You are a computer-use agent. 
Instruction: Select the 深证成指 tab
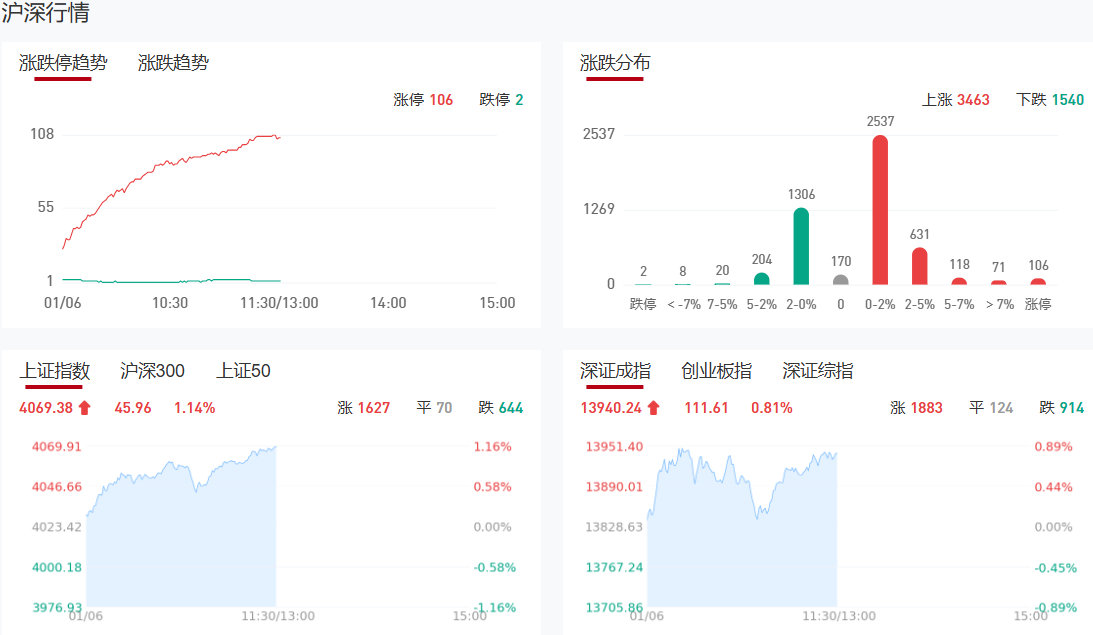click(615, 371)
